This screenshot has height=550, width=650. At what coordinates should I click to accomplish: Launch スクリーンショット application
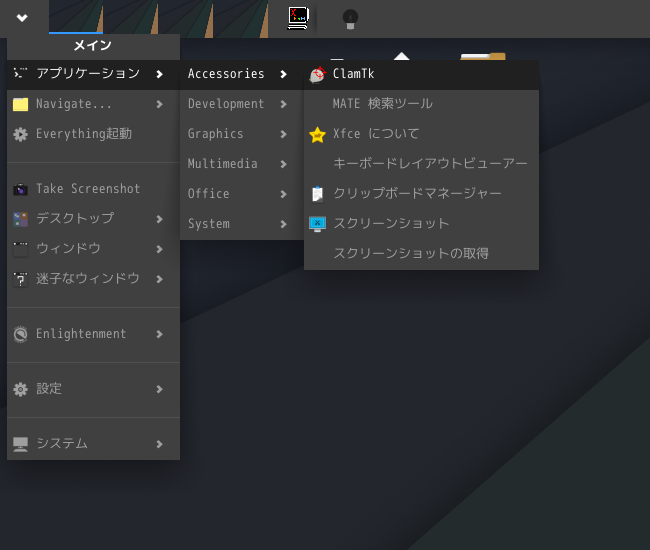[422, 224]
